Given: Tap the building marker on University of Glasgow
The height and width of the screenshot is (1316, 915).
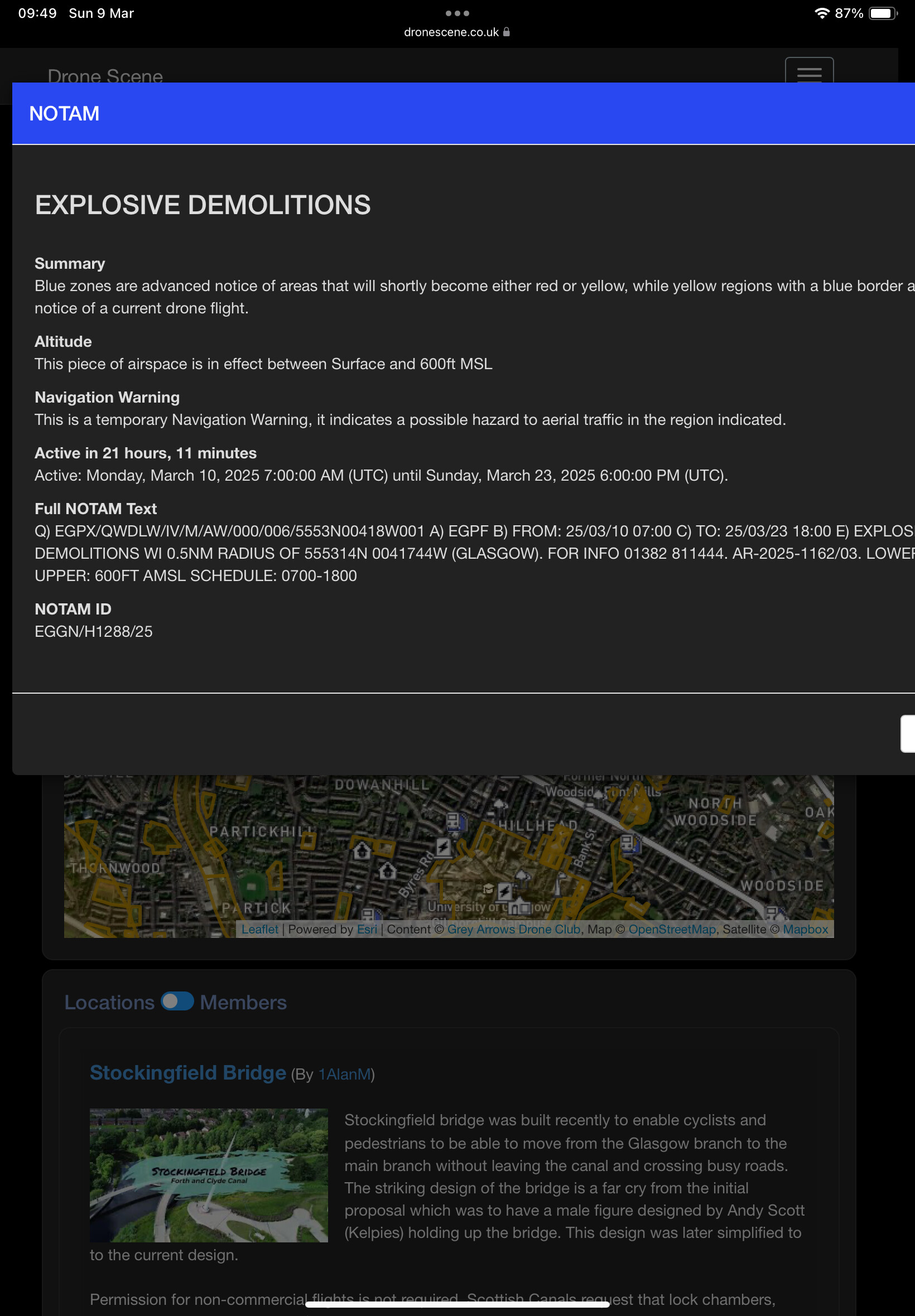Looking at the screenshot, I should tap(521, 907).
